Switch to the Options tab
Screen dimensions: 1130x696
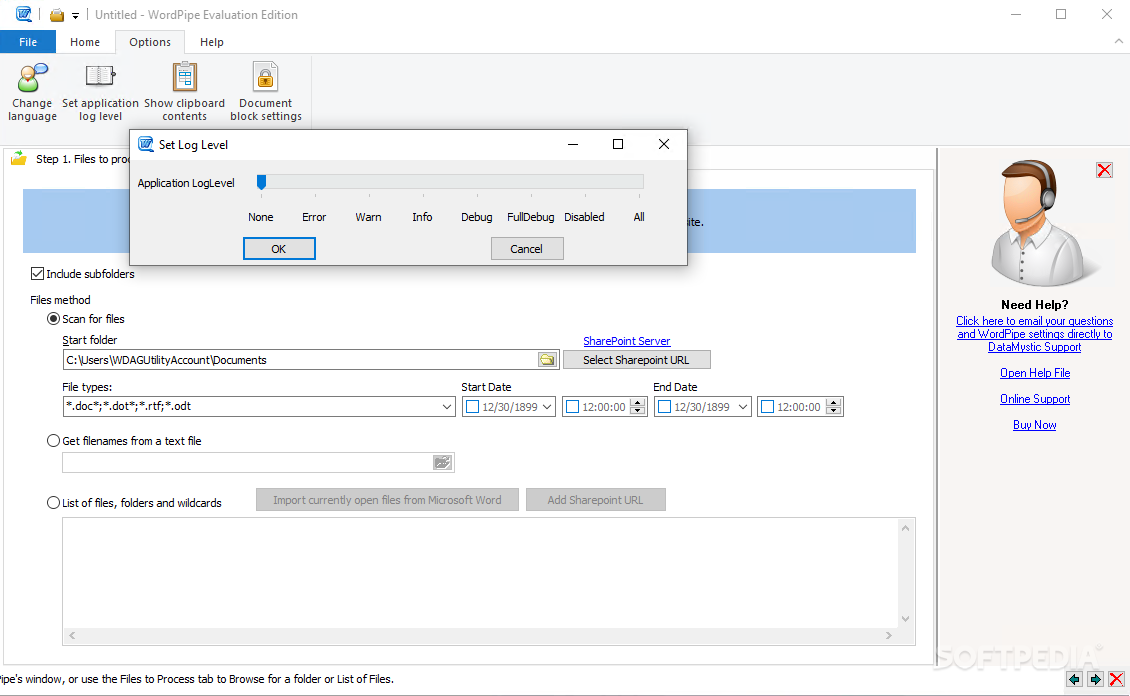(x=150, y=42)
